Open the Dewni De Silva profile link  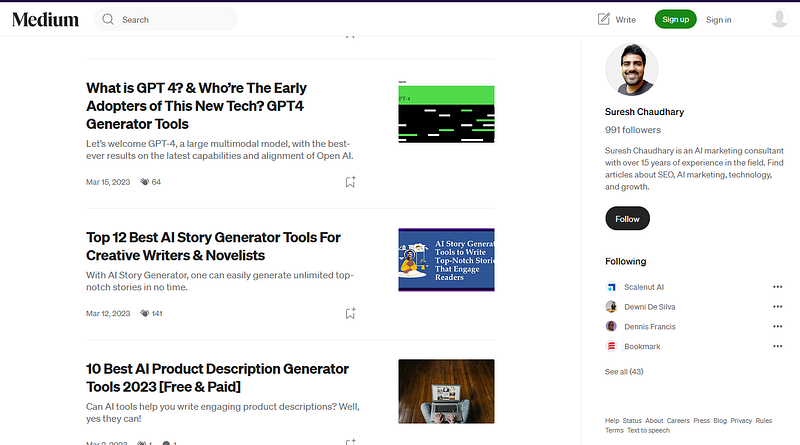[x=649, y=307]
